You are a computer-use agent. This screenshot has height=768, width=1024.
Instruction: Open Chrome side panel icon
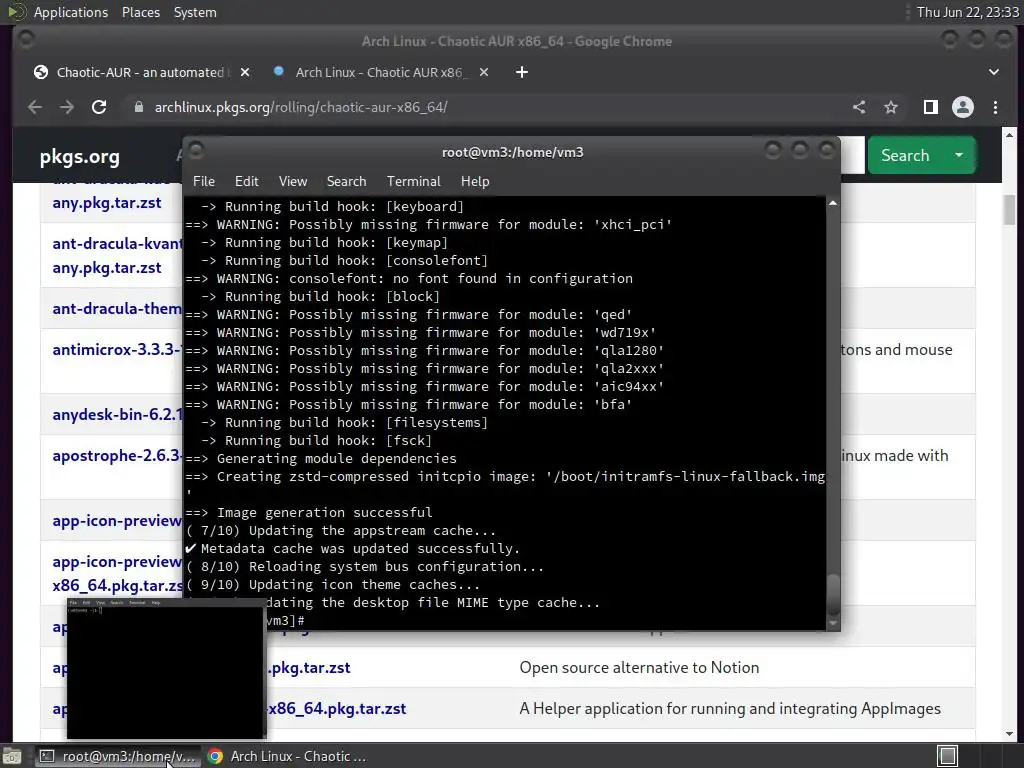[x=931, y=107]
